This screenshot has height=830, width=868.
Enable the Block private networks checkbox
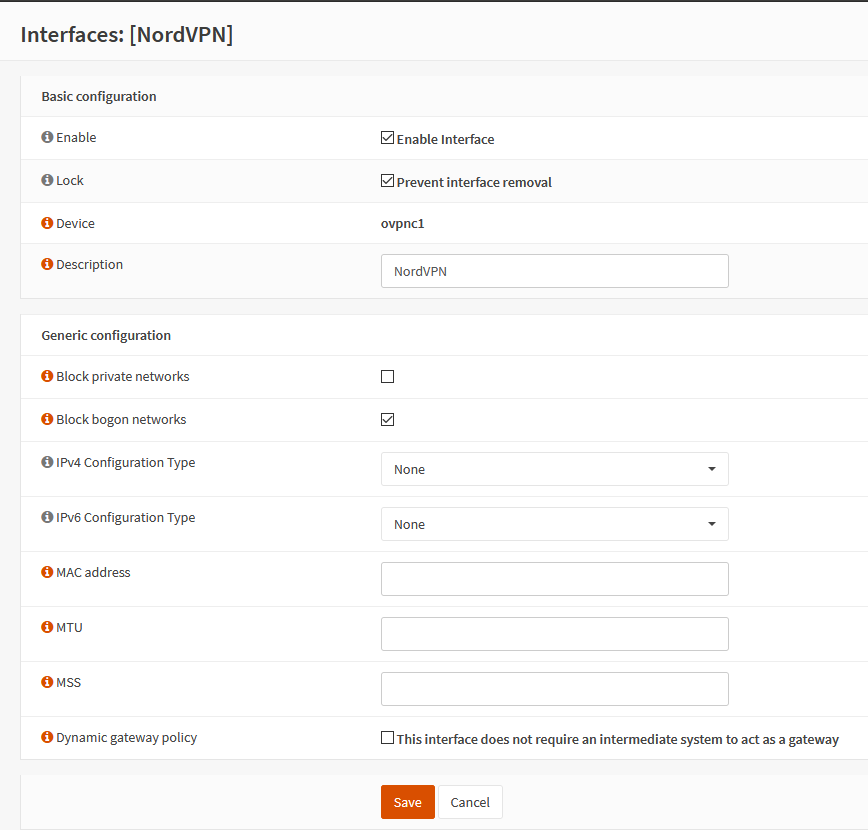click(x=388, y=377)
